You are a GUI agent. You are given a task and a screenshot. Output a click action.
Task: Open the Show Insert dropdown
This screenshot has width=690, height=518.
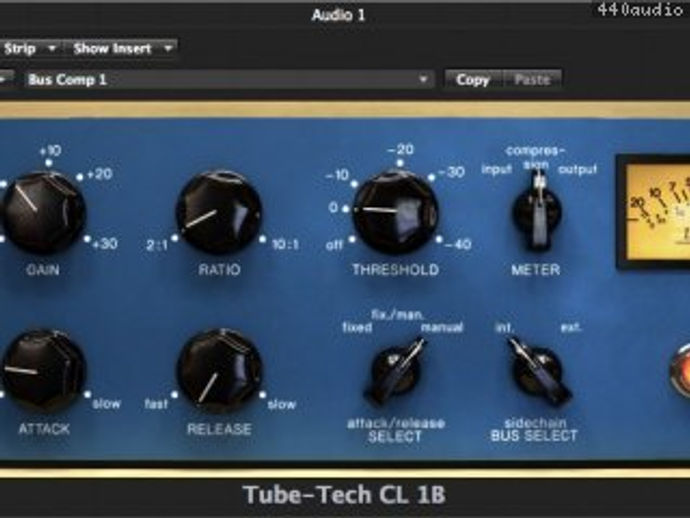click(122, 48)
